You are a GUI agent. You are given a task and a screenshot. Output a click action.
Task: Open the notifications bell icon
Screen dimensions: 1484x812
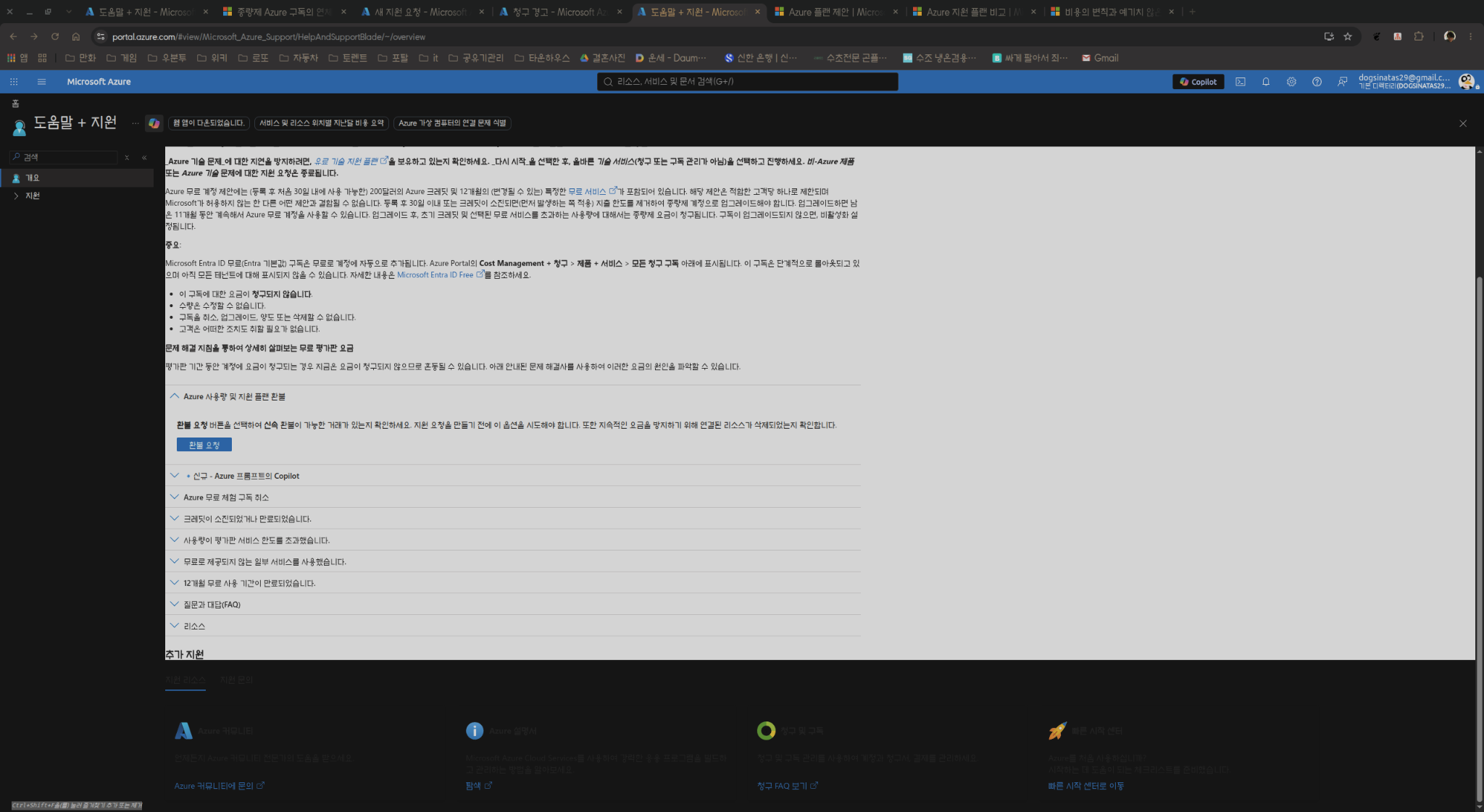tap(1265, 82)
